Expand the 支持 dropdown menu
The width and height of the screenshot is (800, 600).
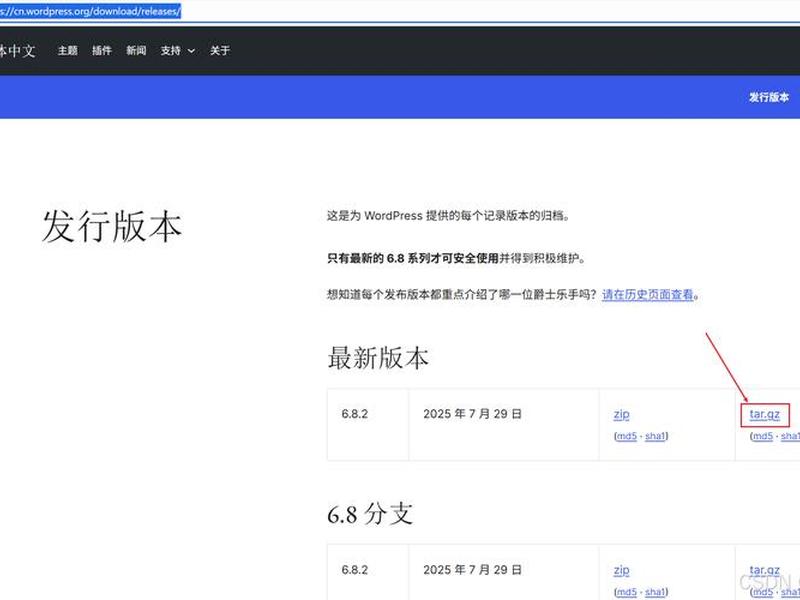point(178,51)
